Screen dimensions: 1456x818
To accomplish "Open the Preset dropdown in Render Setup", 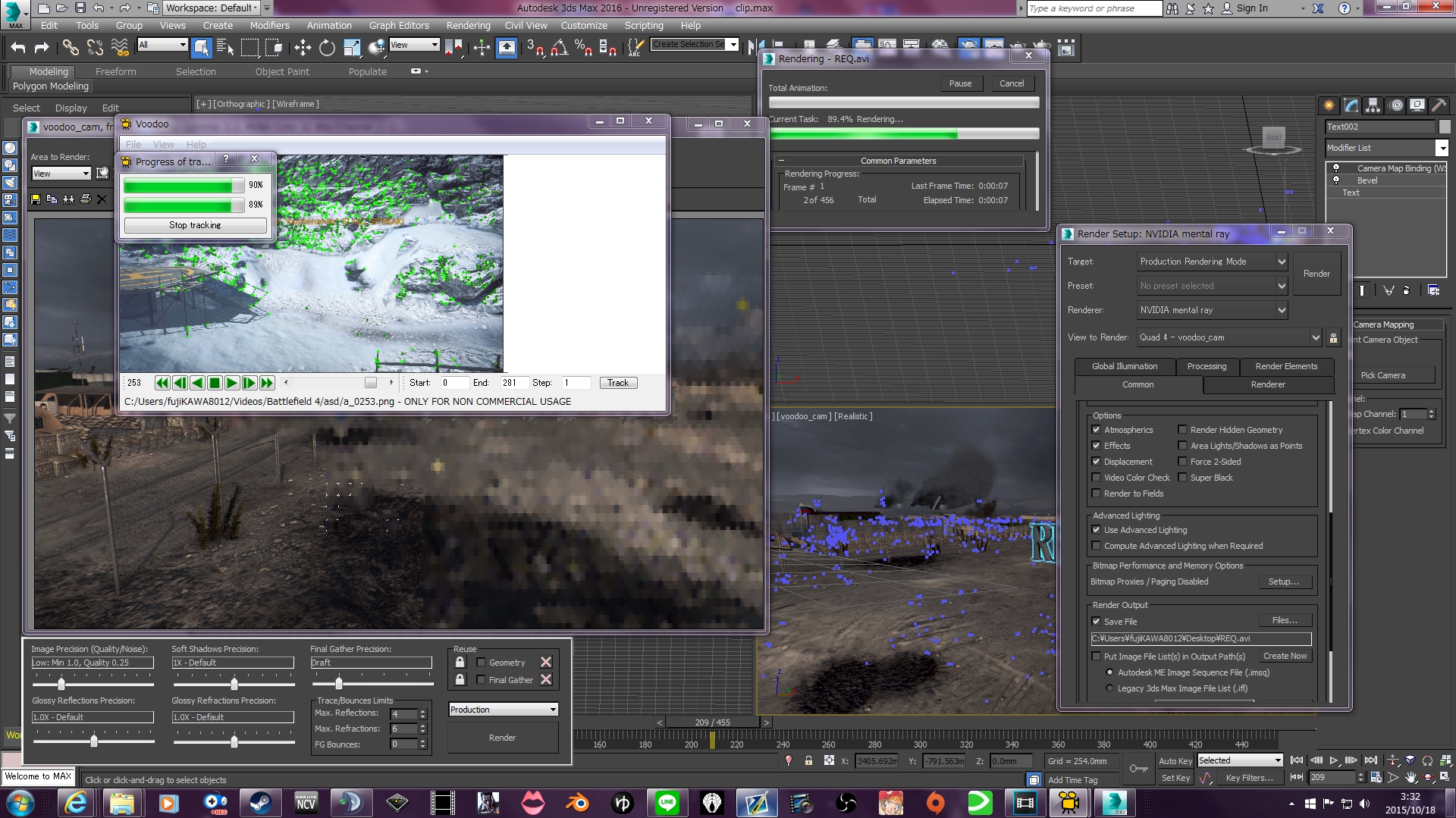I will point(1212,286).
